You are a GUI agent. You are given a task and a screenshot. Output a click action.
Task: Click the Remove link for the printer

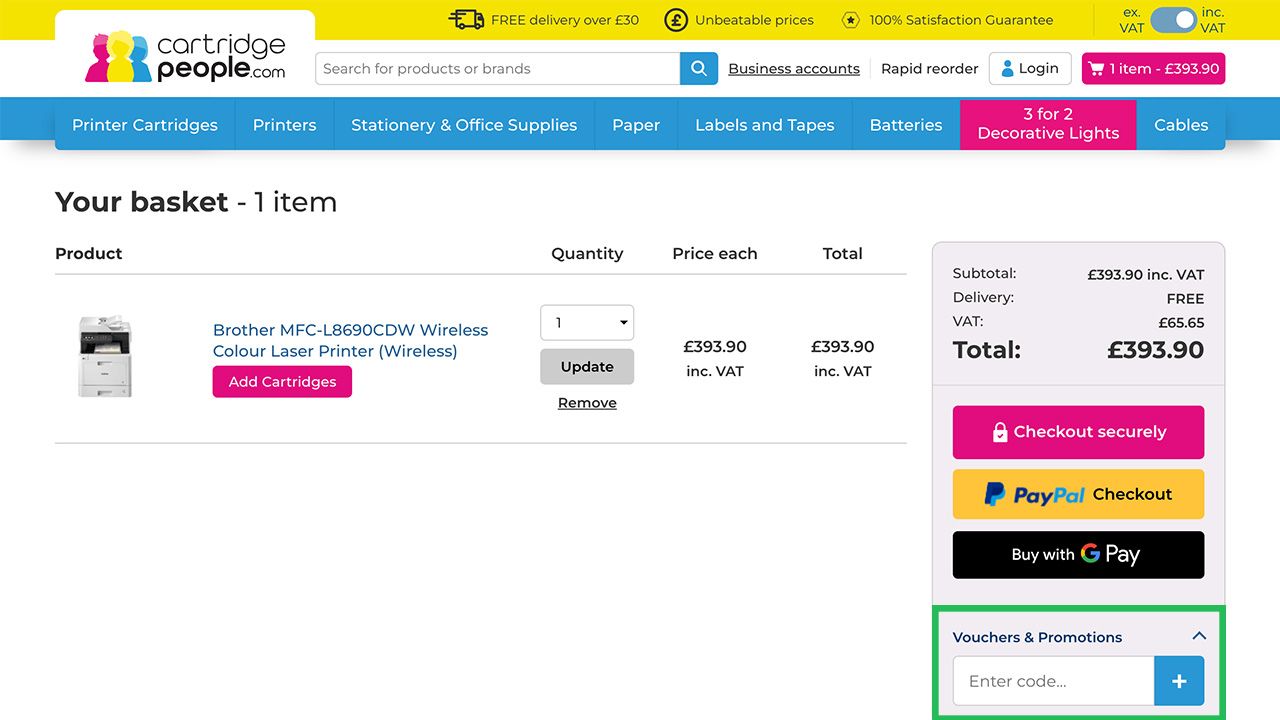587,403
